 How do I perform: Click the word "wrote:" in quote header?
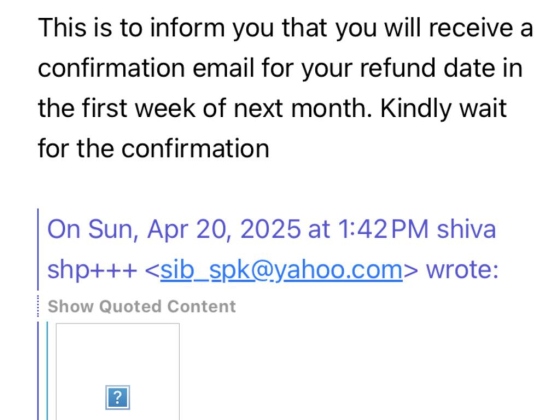click(x=462, y=270)
